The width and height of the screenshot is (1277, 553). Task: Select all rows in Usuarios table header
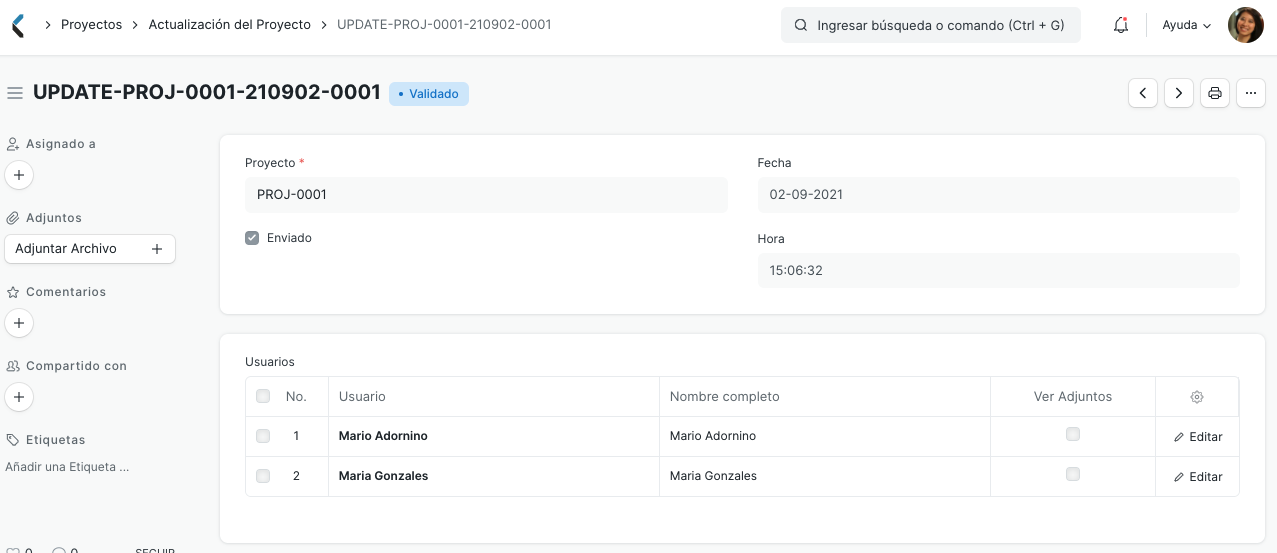pyautogui.click(x=263, y=396)
